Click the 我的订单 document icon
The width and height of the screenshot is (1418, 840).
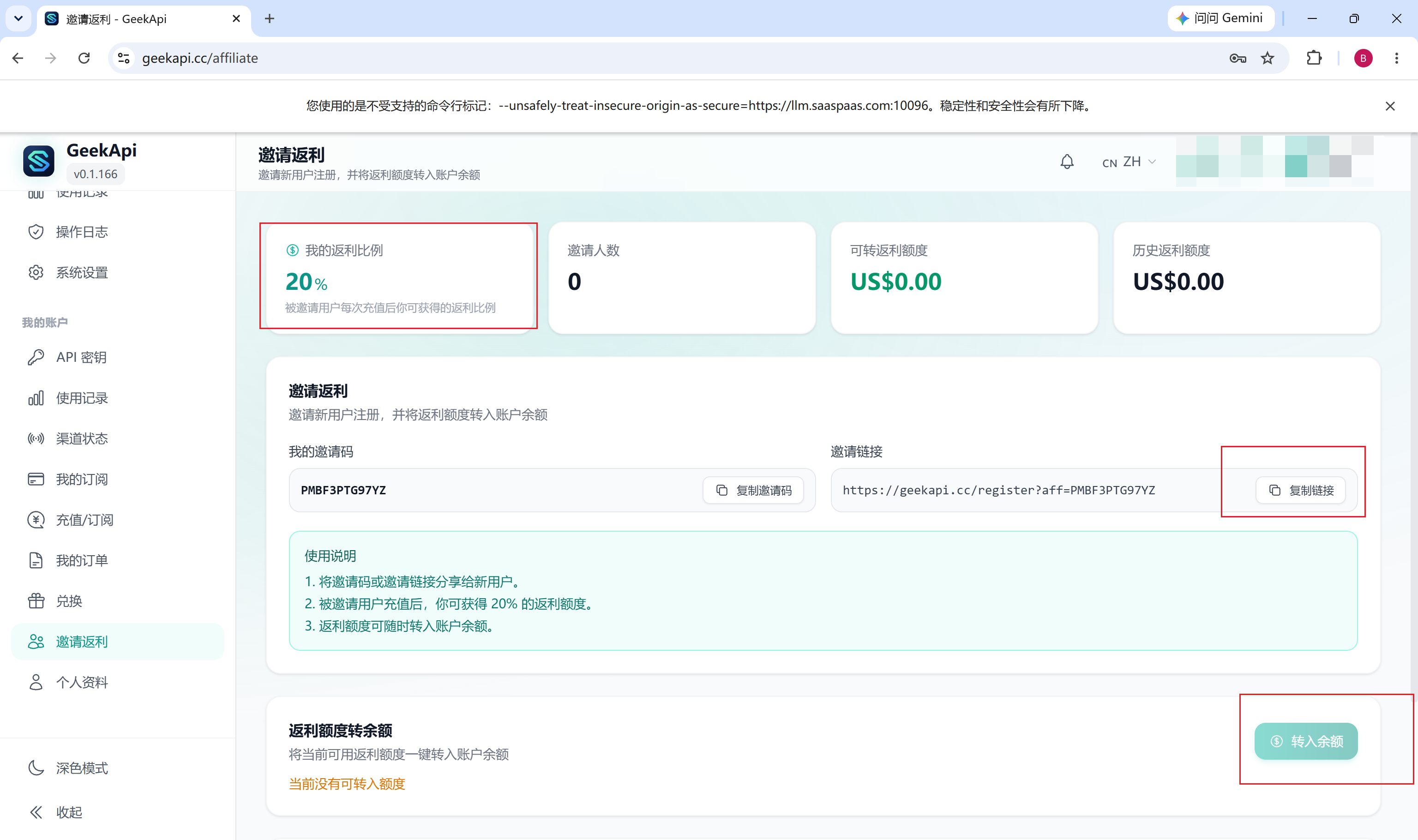pyautogui.click(x=36, y=560)
